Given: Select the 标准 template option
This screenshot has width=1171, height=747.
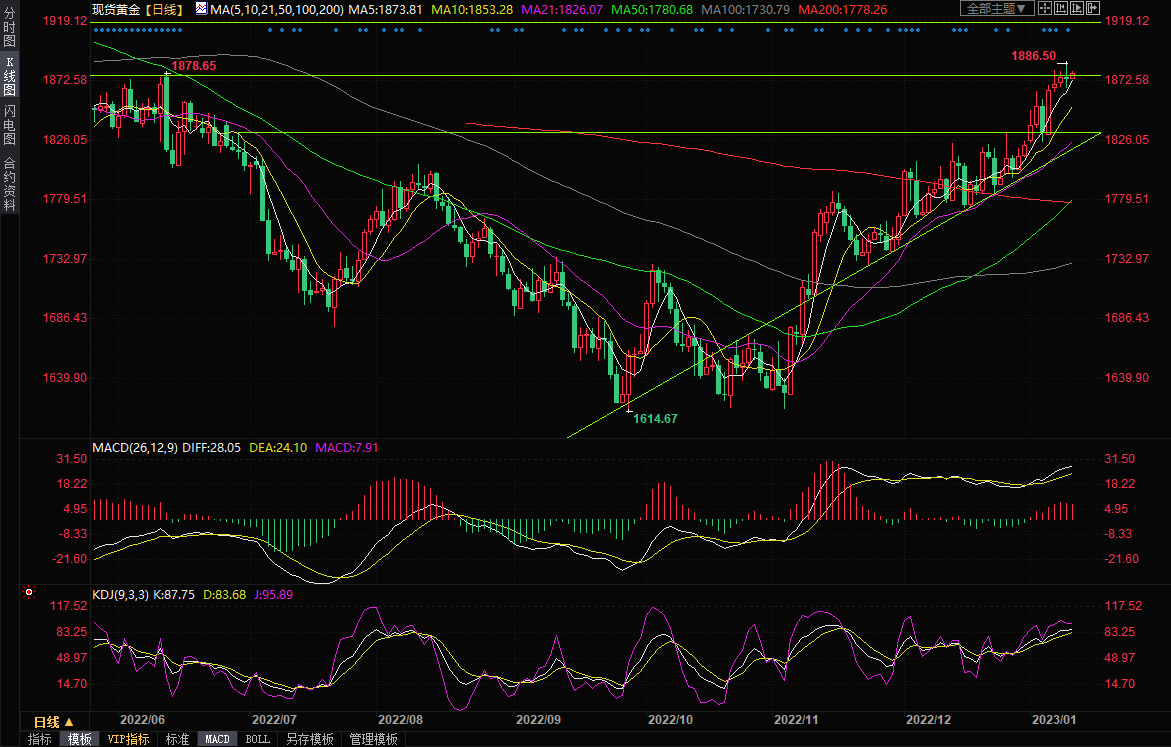Looking at the screenshot, I should coord(177,739).
